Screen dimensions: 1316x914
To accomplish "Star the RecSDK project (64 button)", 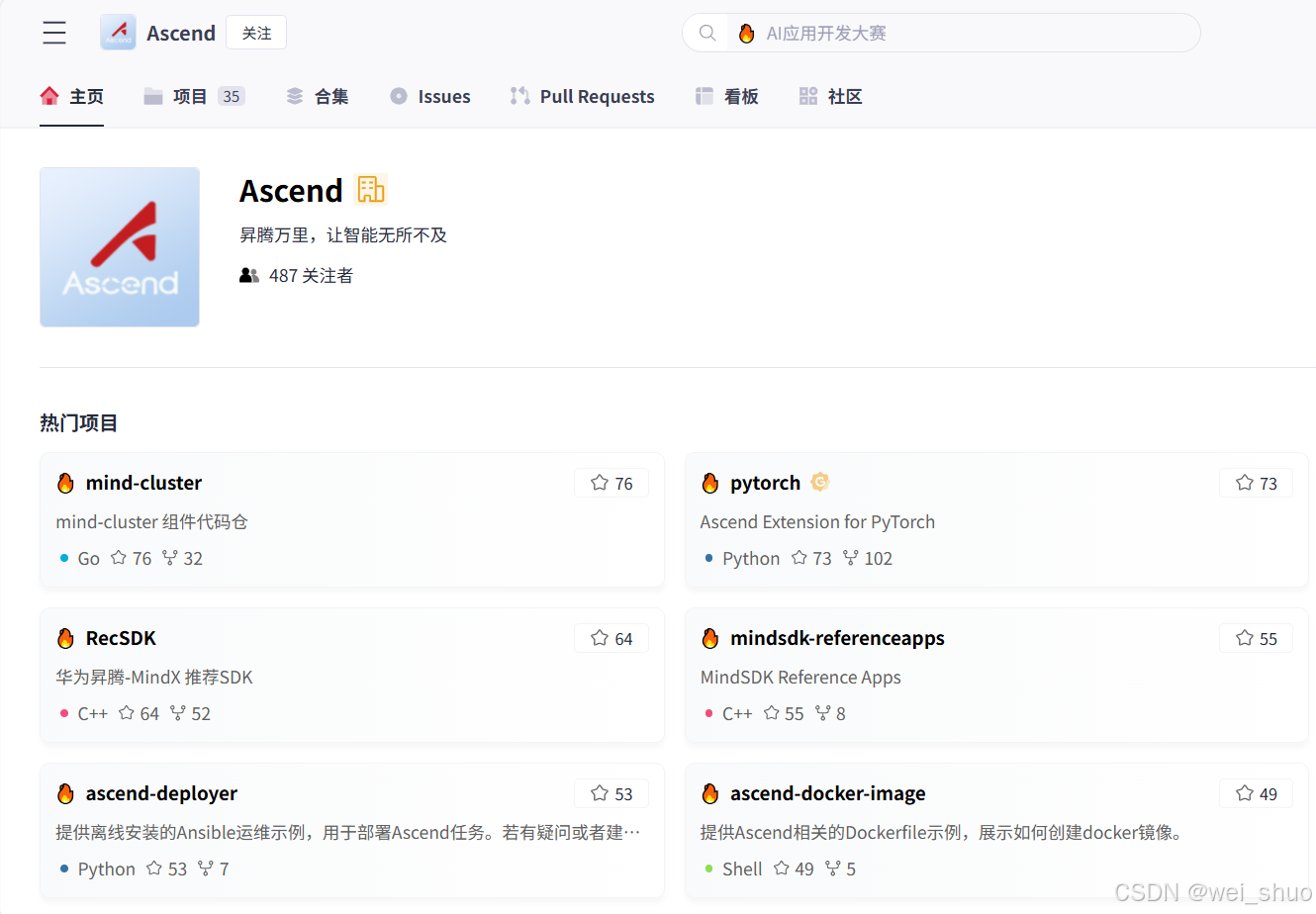I will coord(611,638).
